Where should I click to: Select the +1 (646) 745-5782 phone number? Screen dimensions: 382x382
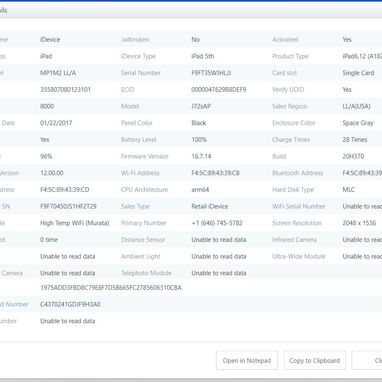click(217, 223)
